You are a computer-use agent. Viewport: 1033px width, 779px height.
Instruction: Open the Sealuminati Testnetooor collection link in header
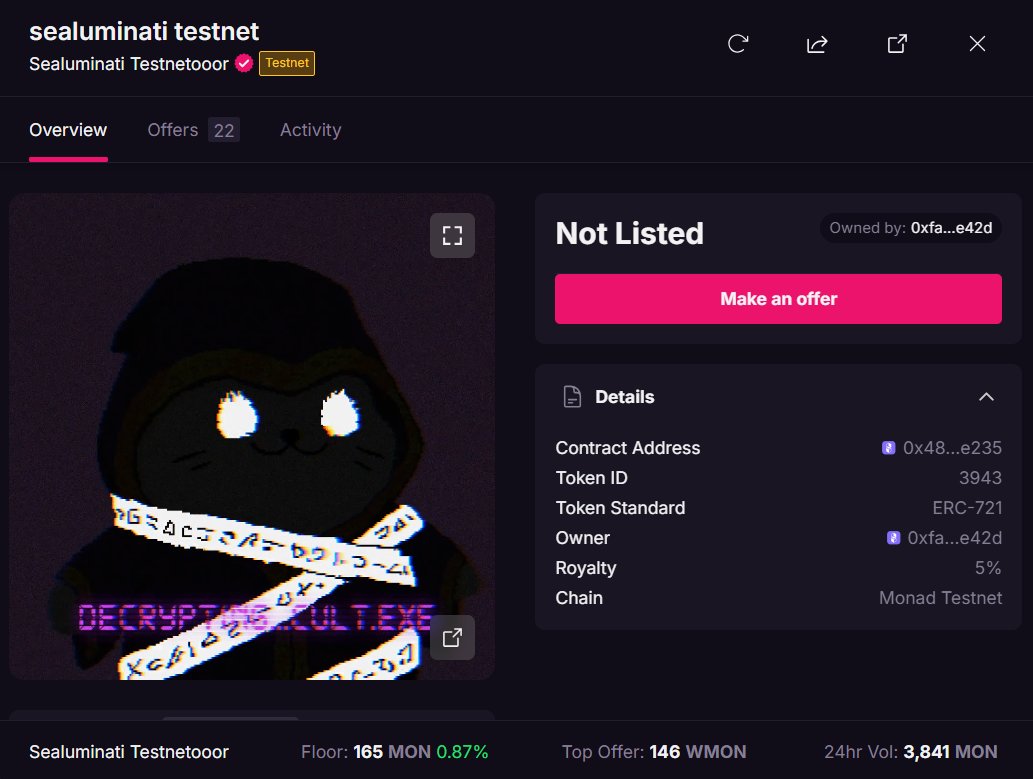tap(128, 64)
